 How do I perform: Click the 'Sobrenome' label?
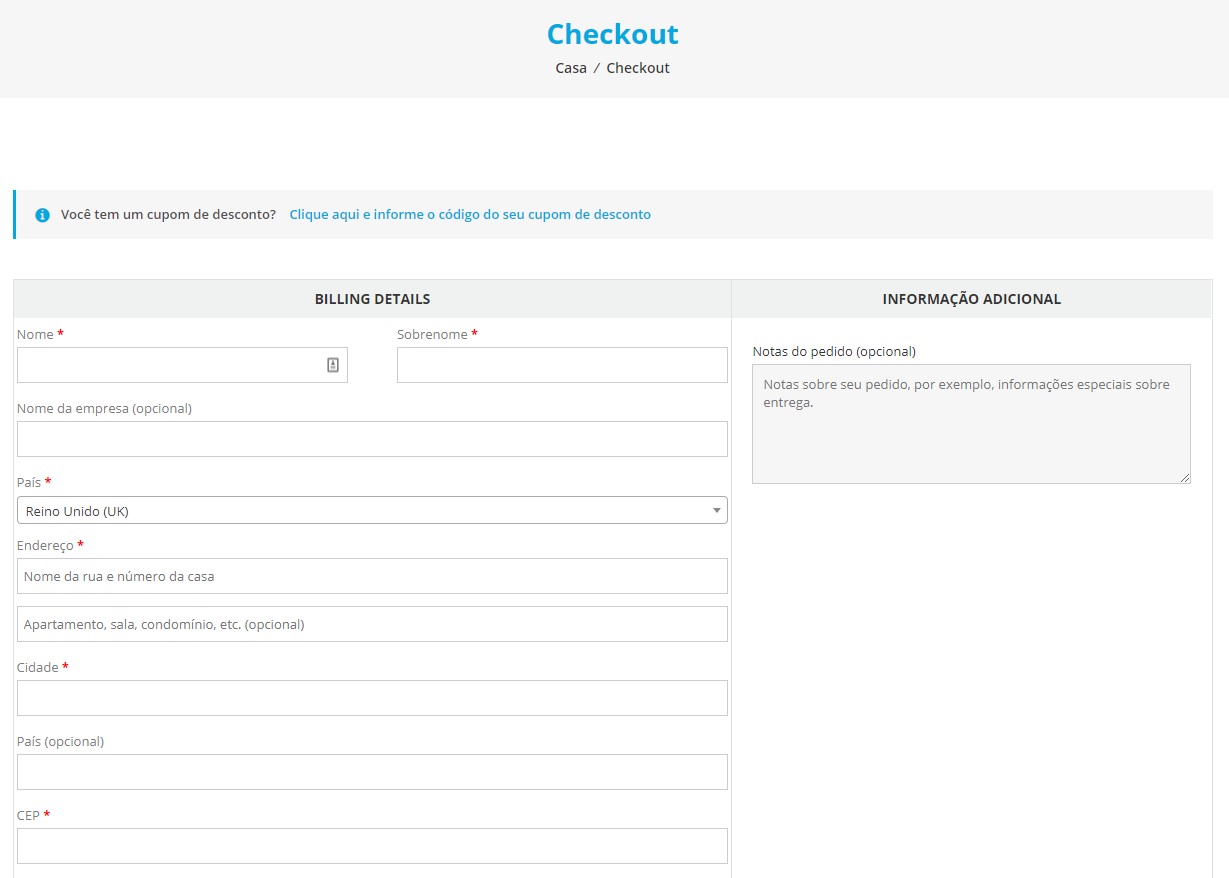[x=437, y=334]
